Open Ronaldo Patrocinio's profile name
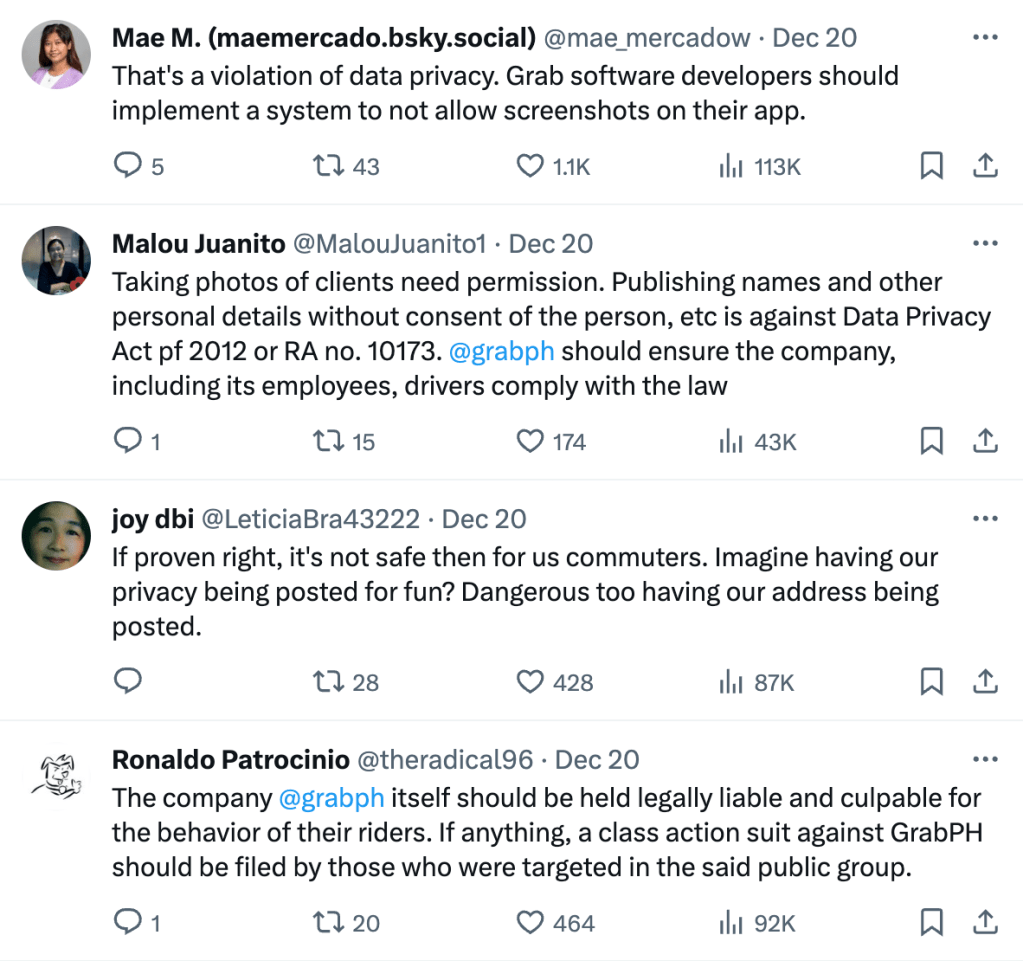 [231, 760]
